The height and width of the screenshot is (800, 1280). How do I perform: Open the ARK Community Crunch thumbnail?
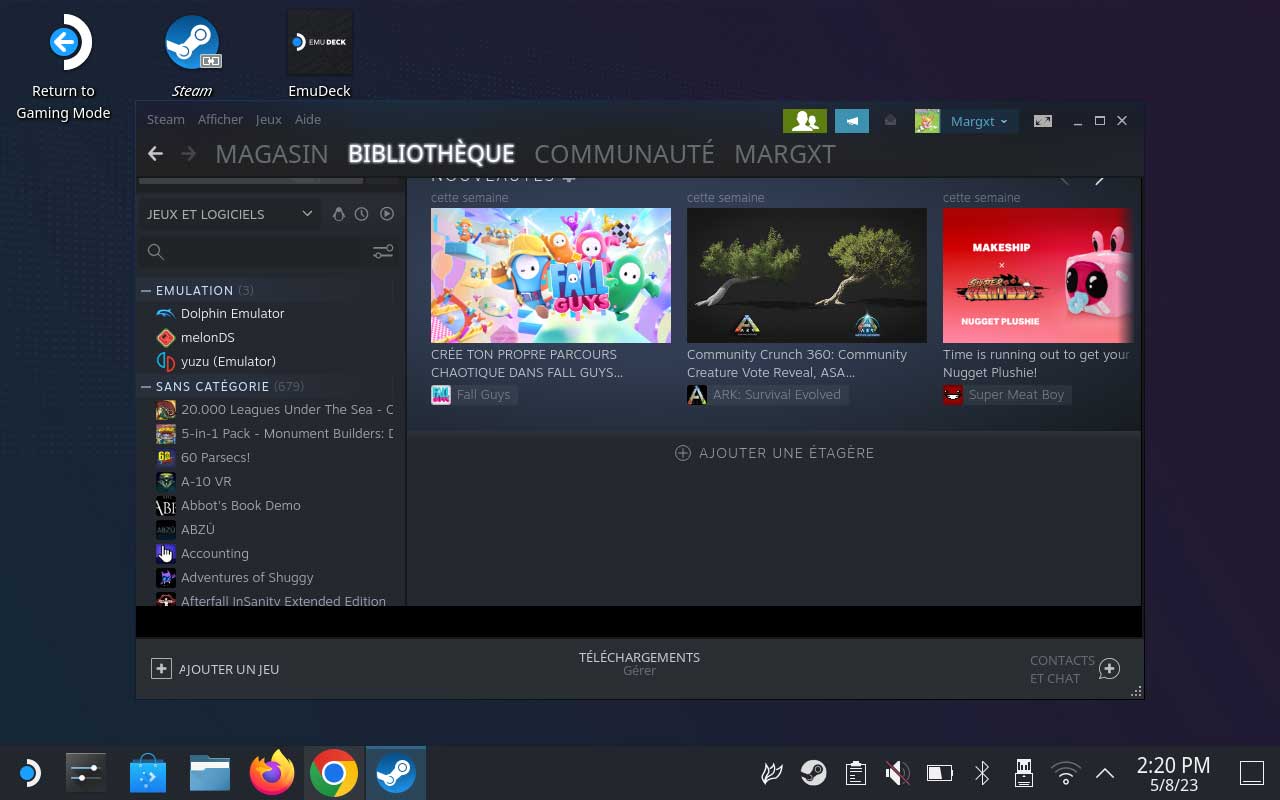click(x=807, y=275)
